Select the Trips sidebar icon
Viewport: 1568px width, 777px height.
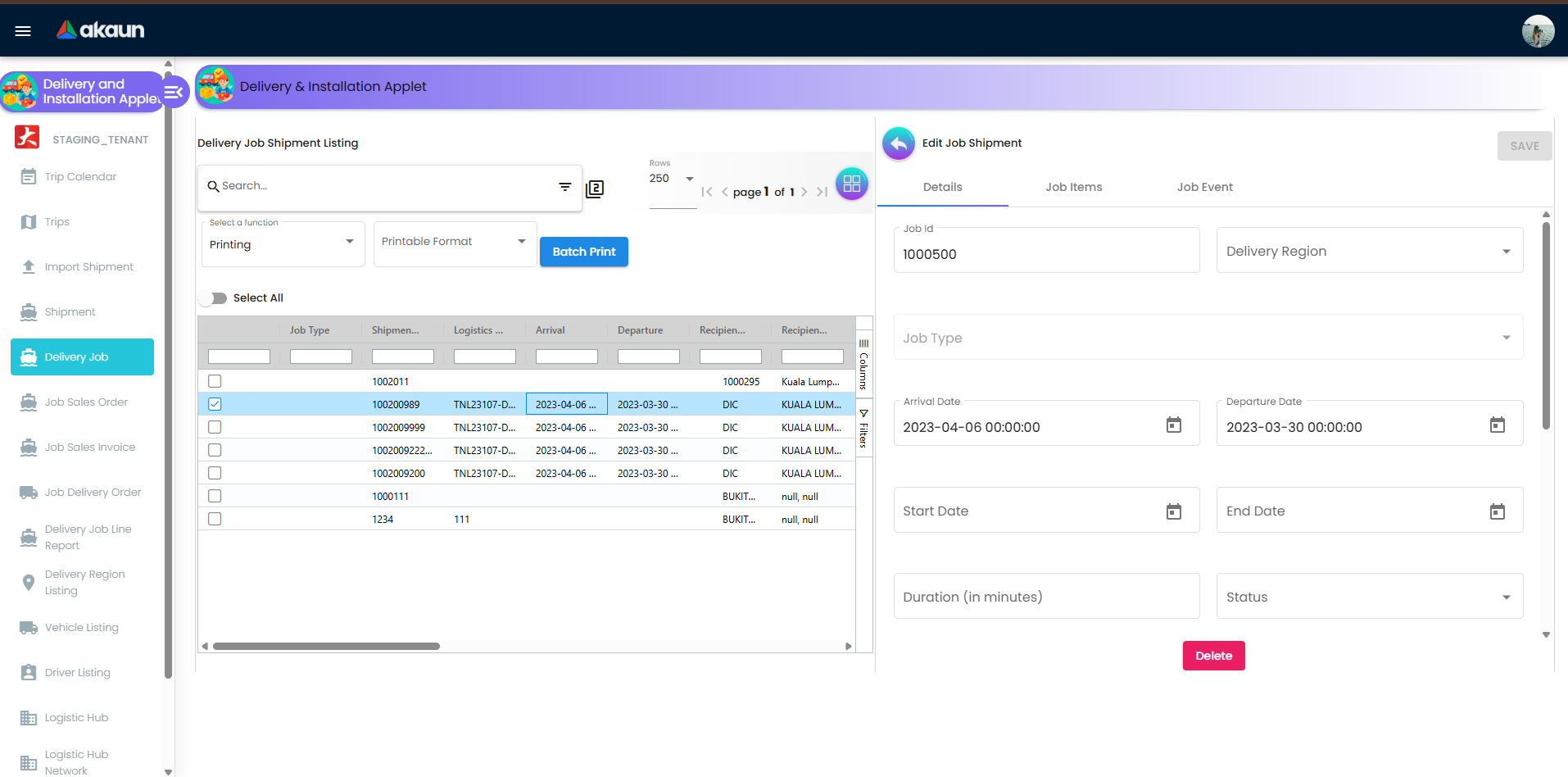click(x=59, y=221)
